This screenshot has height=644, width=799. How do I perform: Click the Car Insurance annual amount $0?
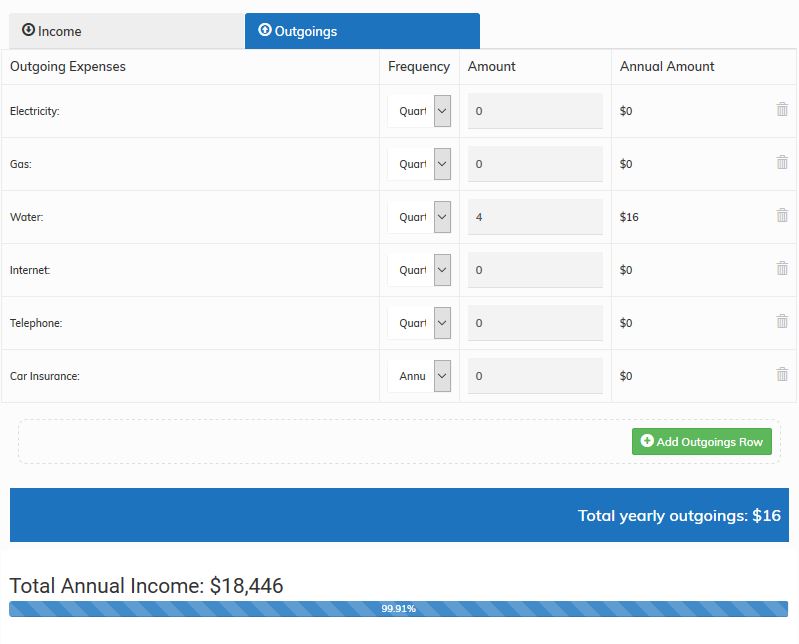click(626, 376)
